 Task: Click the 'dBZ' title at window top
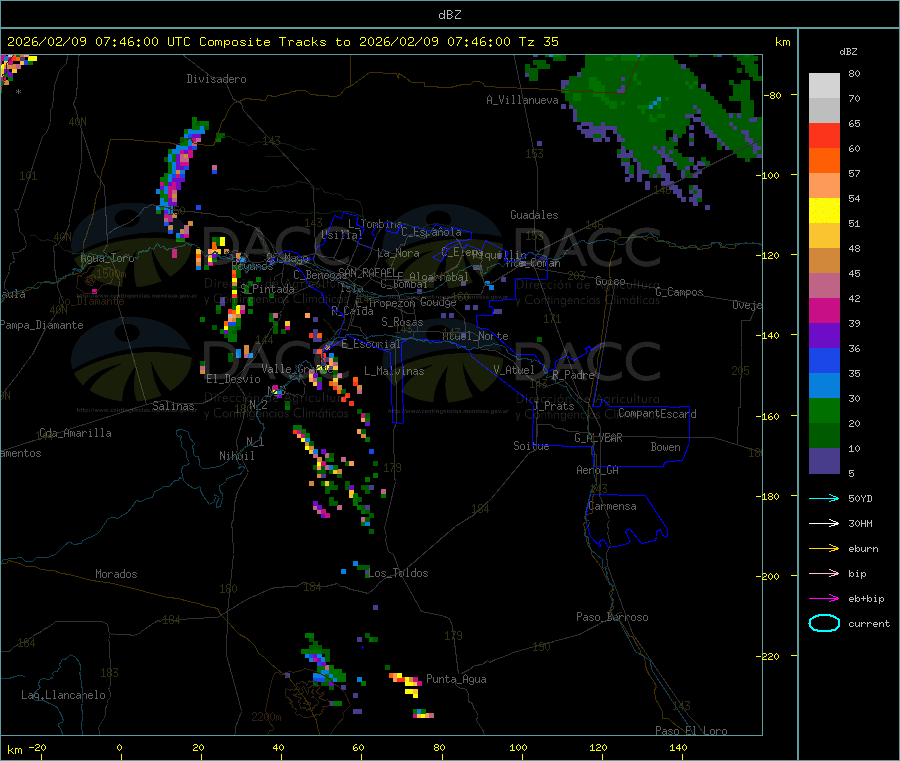tap(449, 15)
